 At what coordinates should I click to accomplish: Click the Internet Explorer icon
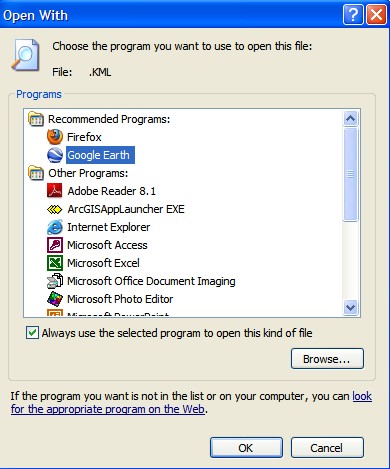[x=55, y=227]
